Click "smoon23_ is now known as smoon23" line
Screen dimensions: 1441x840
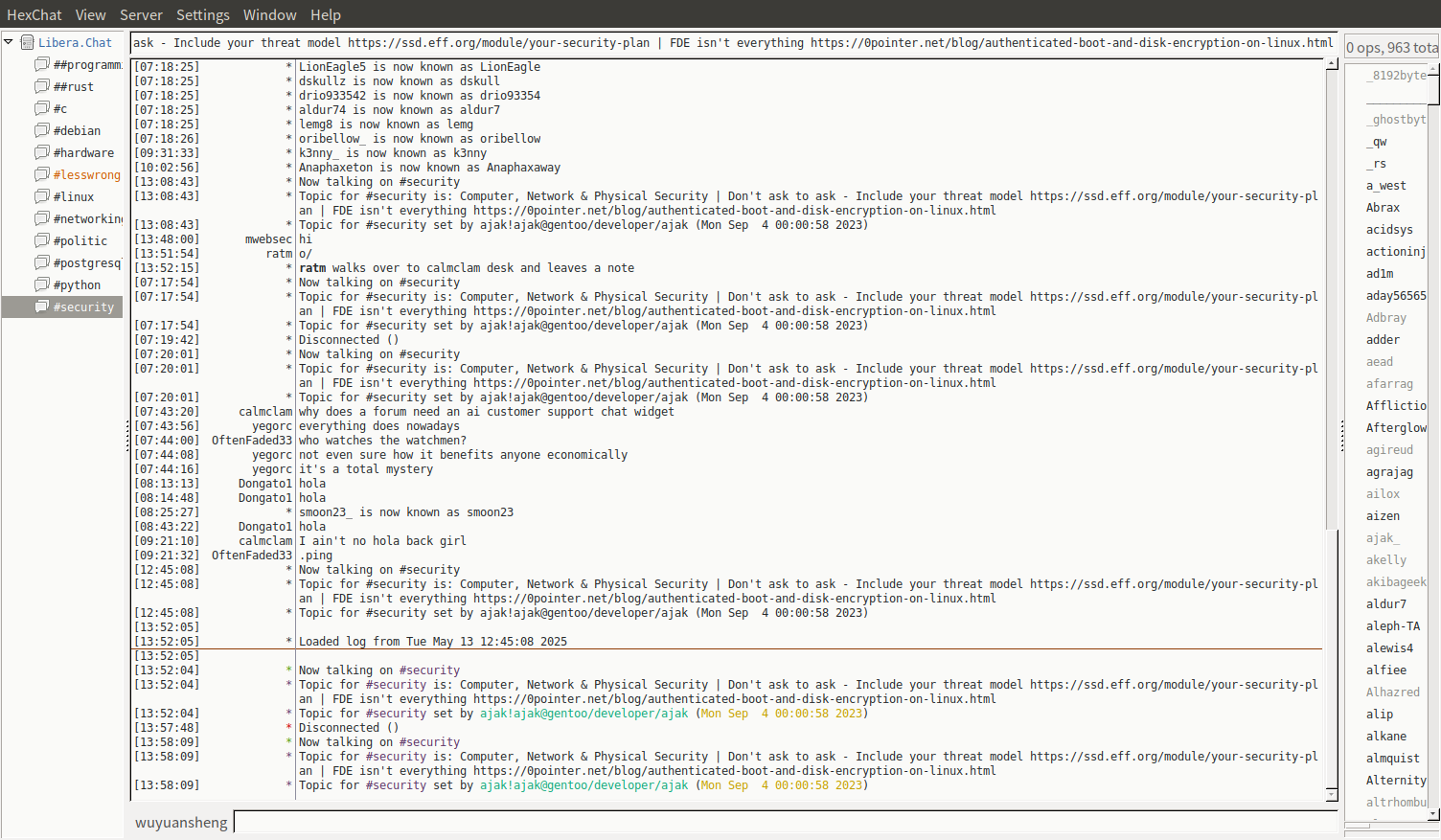[406, 512]
